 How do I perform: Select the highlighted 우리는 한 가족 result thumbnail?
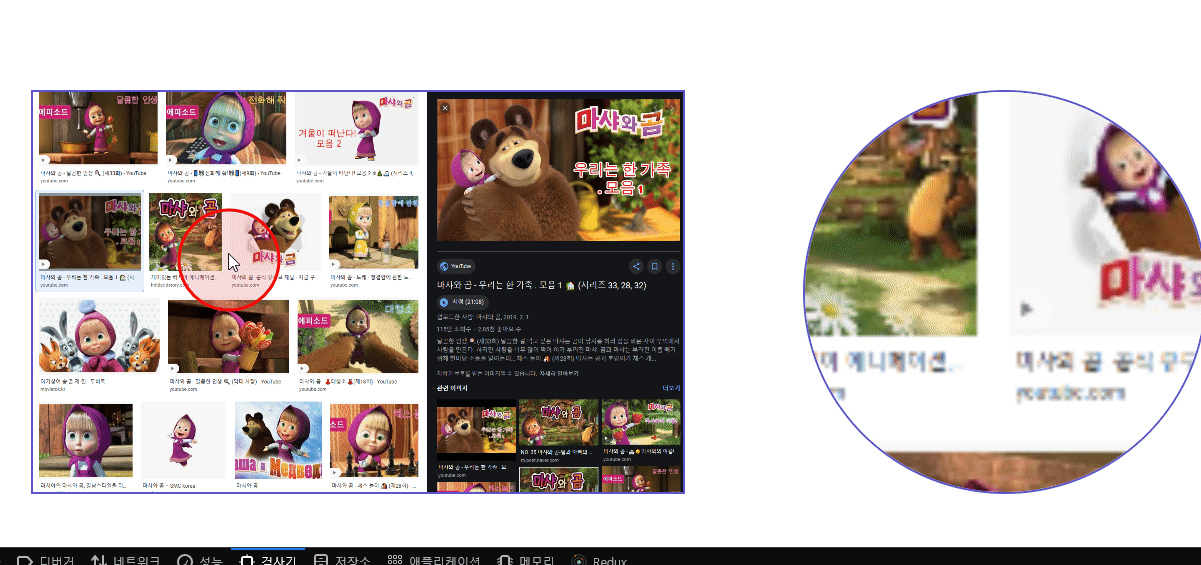coord(90,232)
